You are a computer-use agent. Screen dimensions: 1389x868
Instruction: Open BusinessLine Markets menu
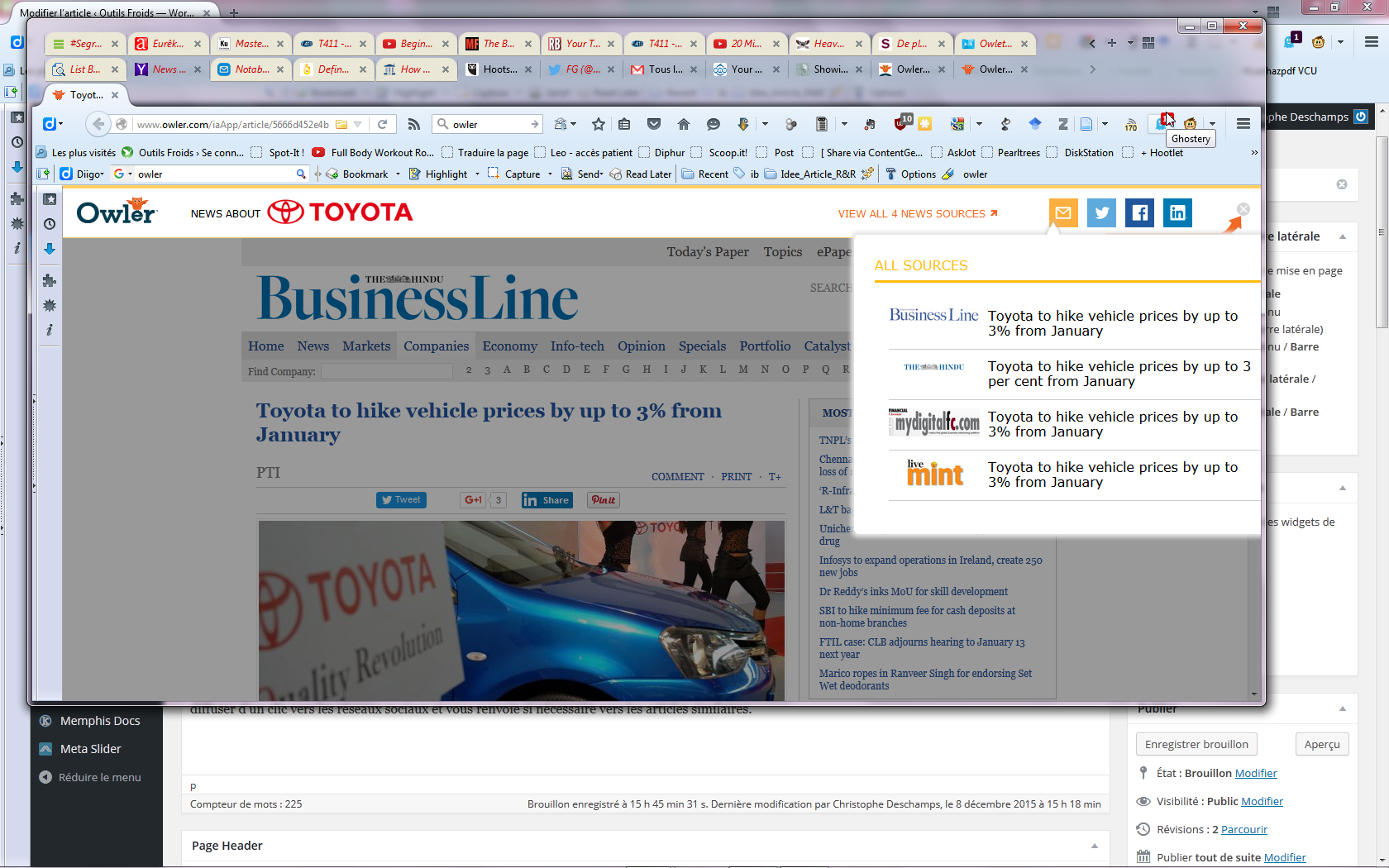tap(366, 346)
